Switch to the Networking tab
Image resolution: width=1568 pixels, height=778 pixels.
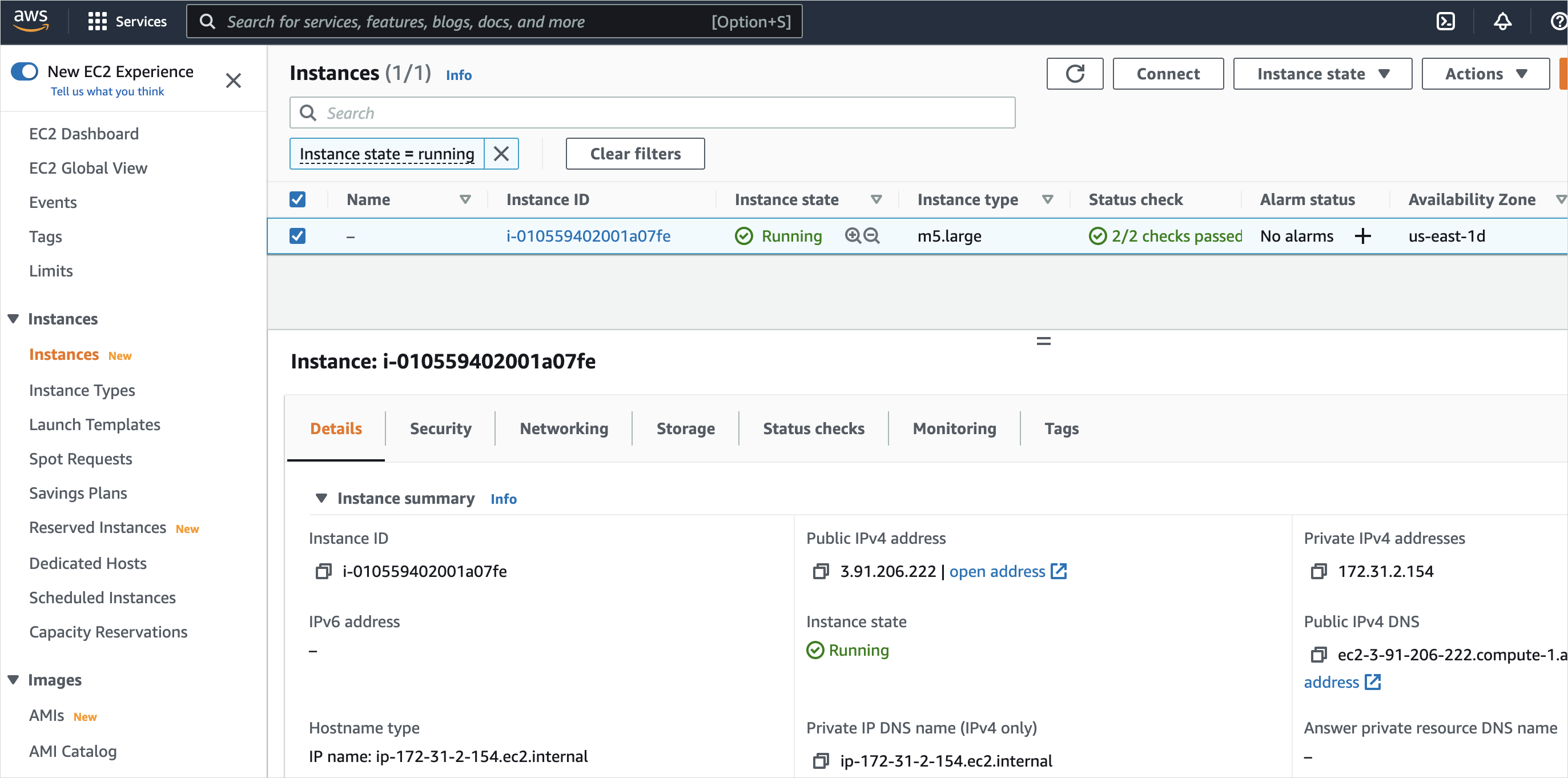564,428
